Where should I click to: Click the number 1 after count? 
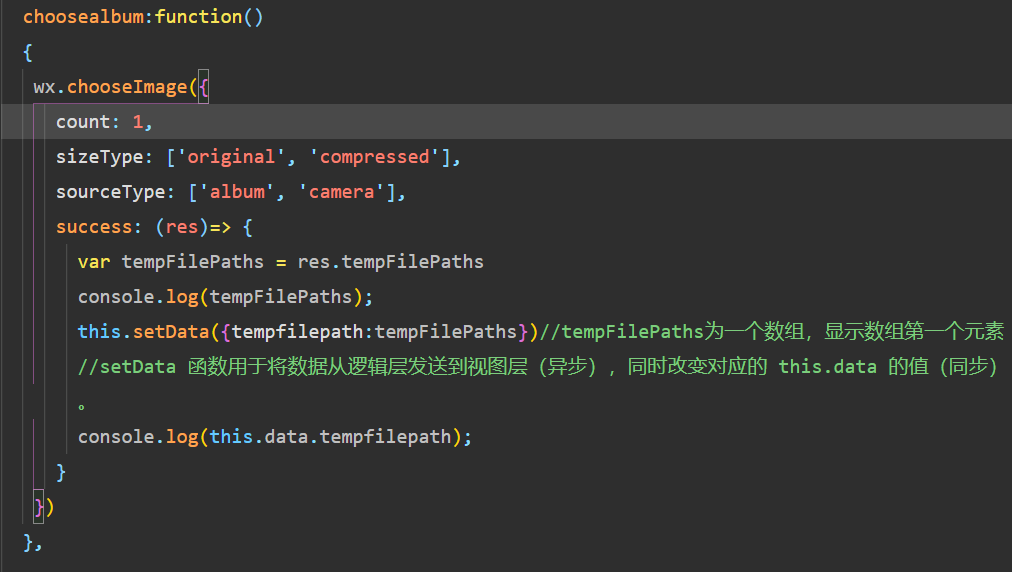[x=137, y=121]
